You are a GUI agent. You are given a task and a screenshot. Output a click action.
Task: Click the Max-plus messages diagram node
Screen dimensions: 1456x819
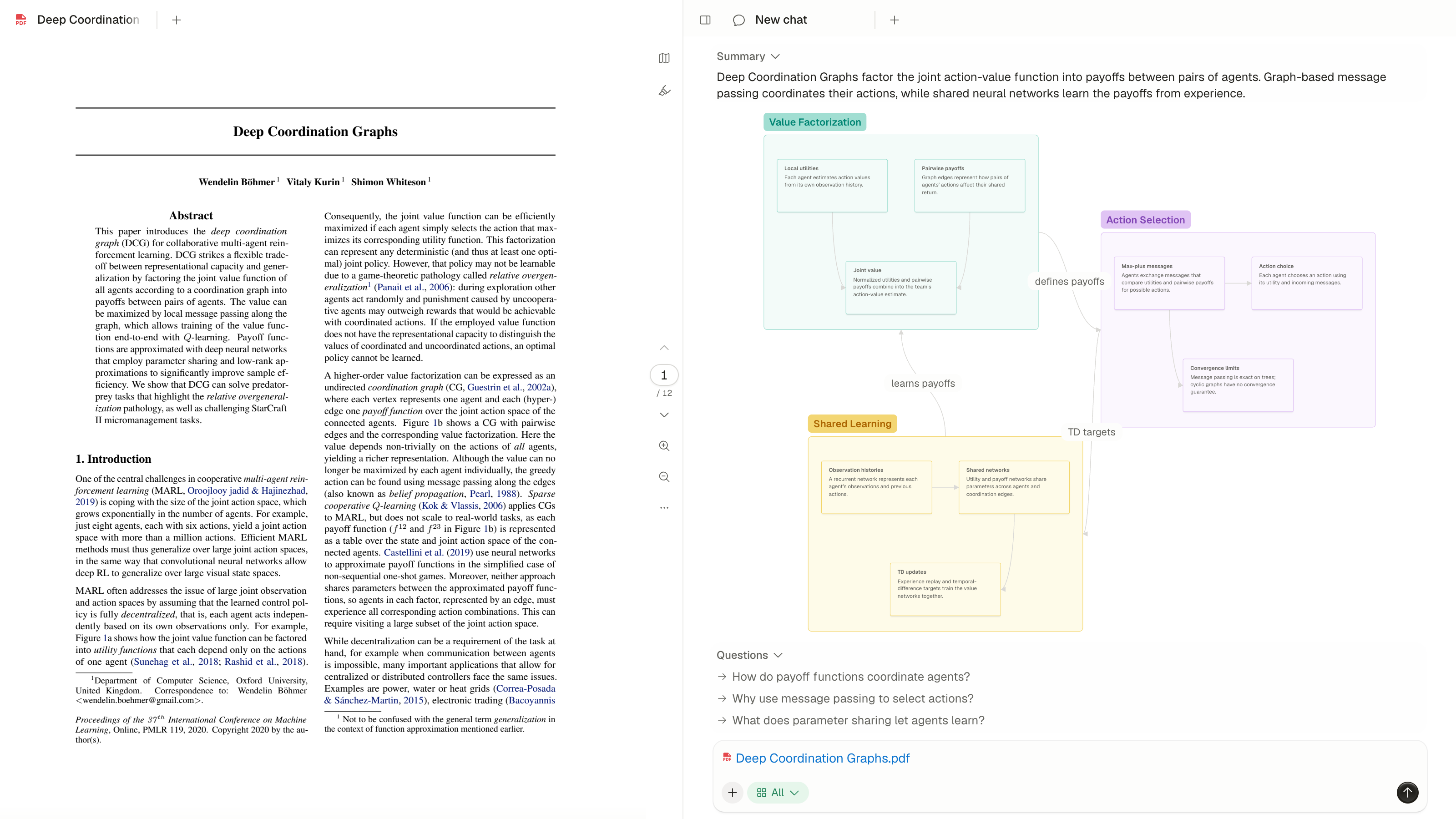[1169, 284]
